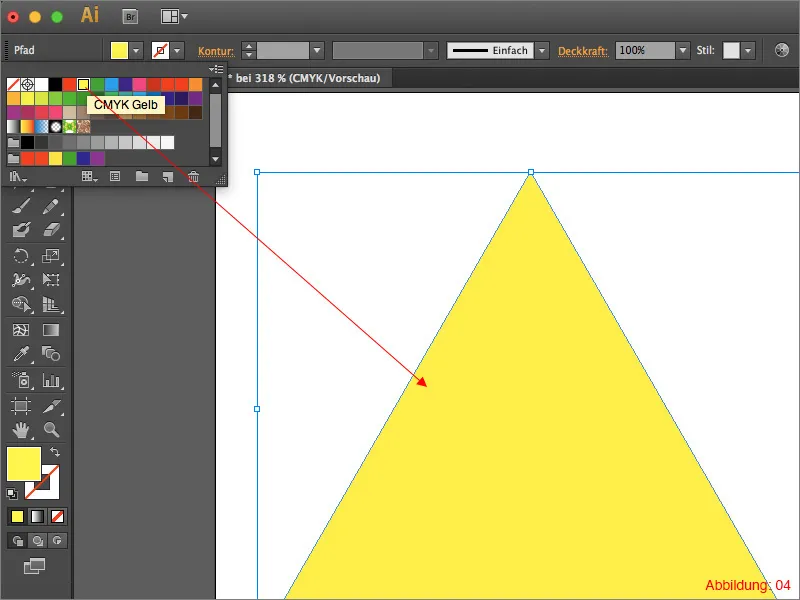This screenshot has width=800, height=600.
Task: Select the Perspective Grid tool
Action: [x=51, y=304]
